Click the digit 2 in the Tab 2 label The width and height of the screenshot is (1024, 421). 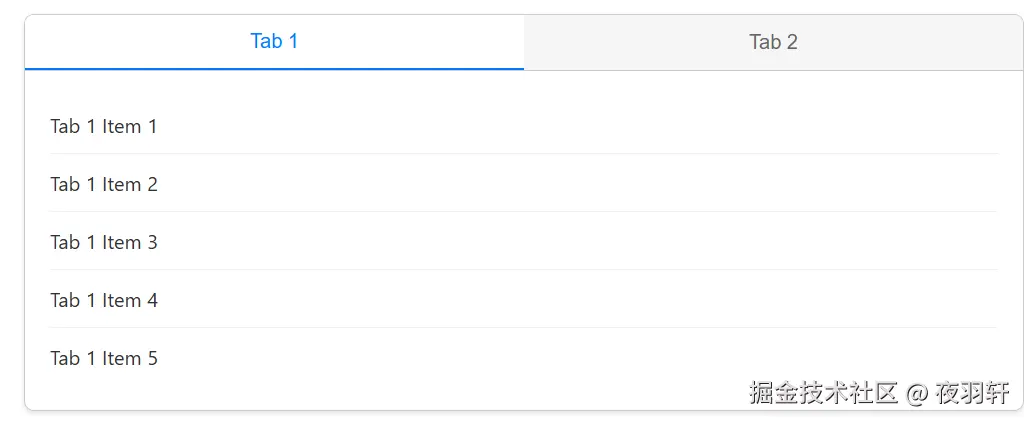point(792,42)
